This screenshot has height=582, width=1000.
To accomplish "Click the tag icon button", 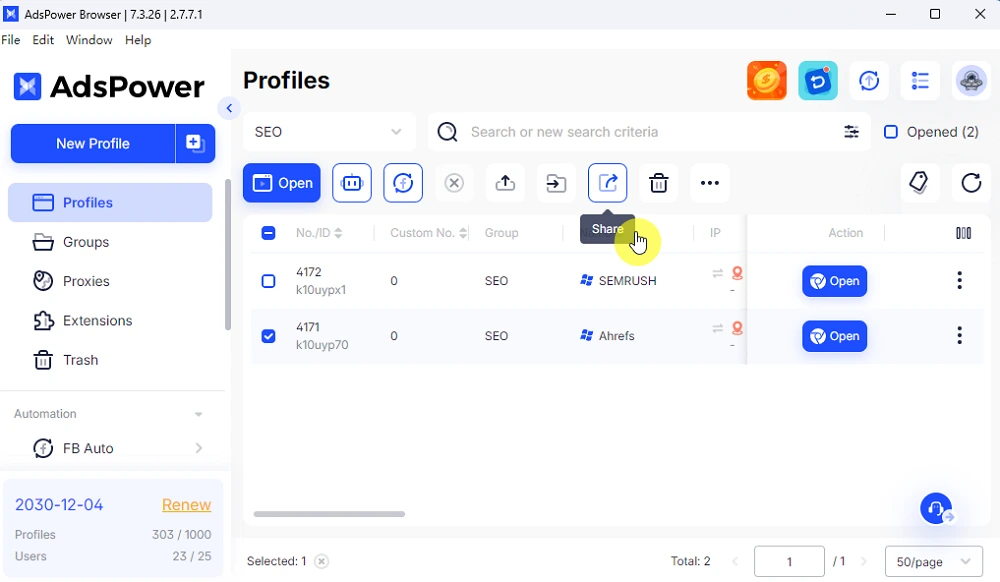I will [919, 183].
